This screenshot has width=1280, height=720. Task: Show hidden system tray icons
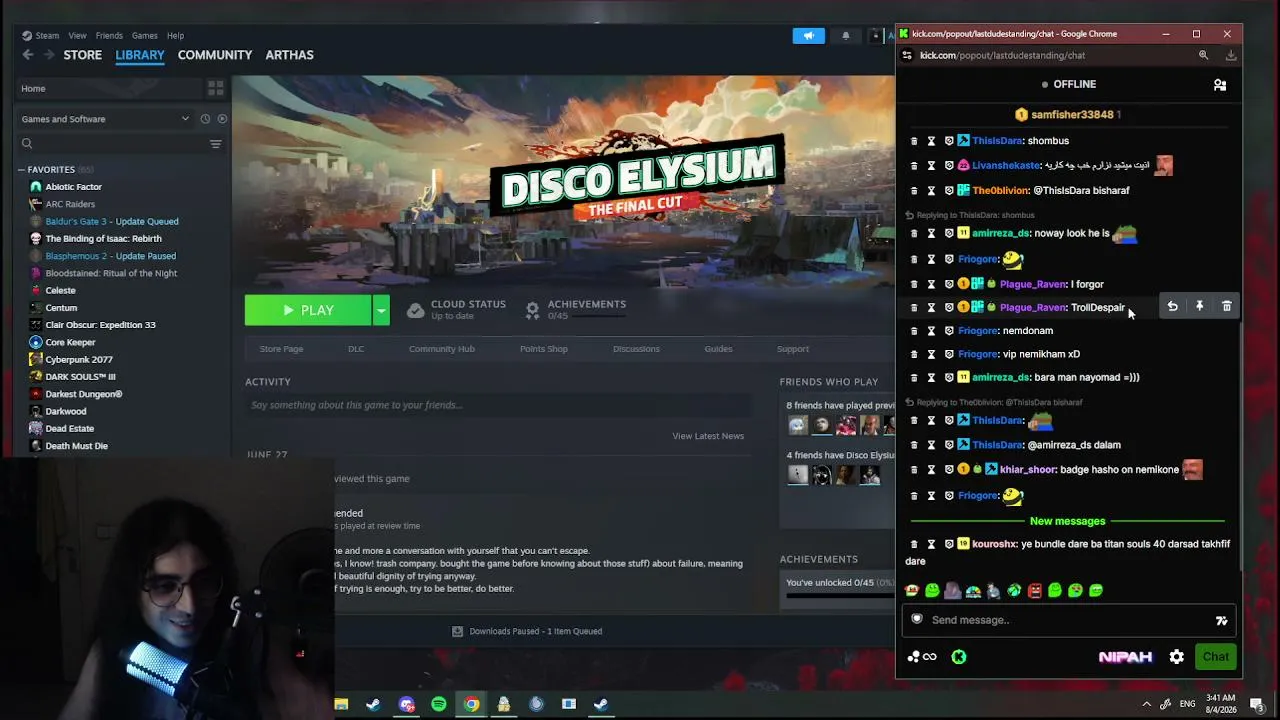click(1146, 704)
